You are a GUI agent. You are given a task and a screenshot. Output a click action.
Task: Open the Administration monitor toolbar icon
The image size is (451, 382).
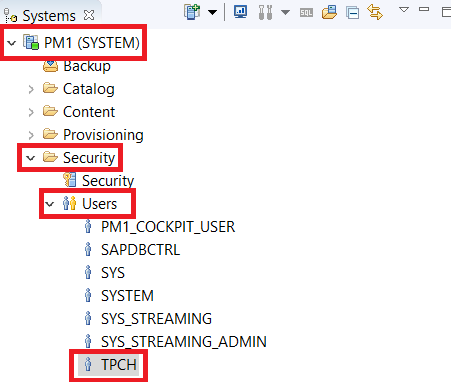click(x=240, y=12)
